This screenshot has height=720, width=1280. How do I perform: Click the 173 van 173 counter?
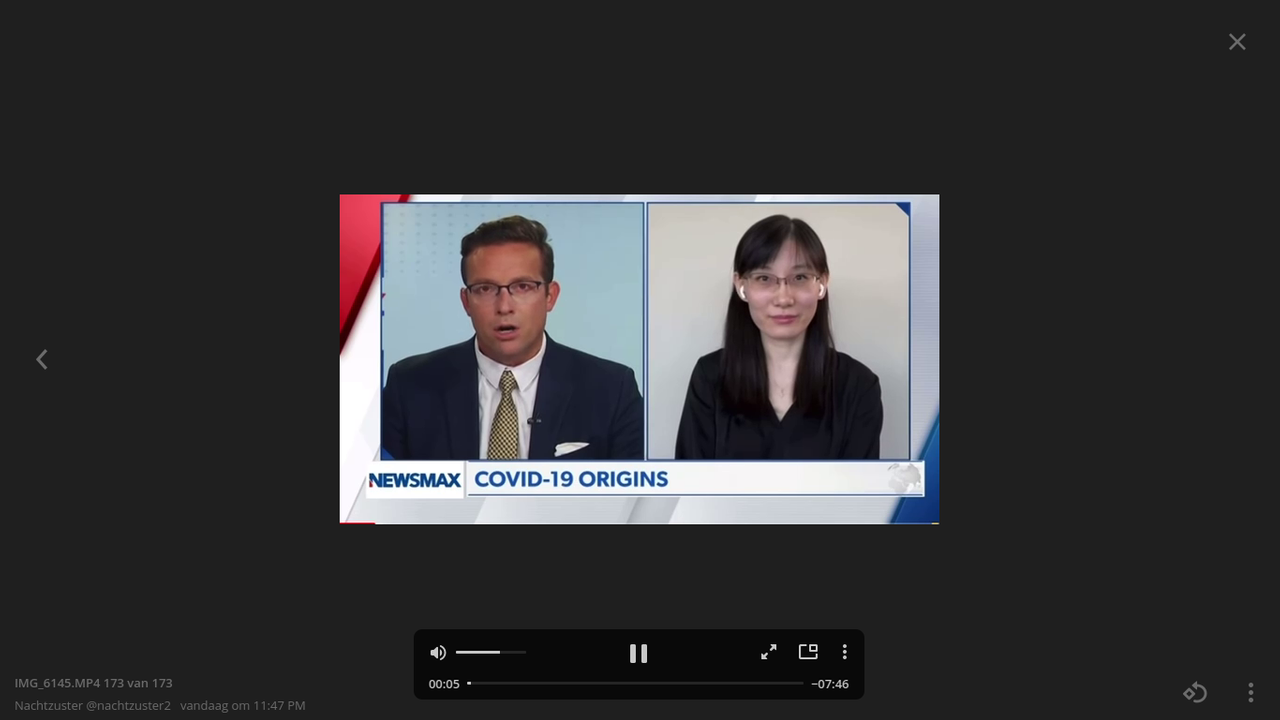tap(138, 683)
